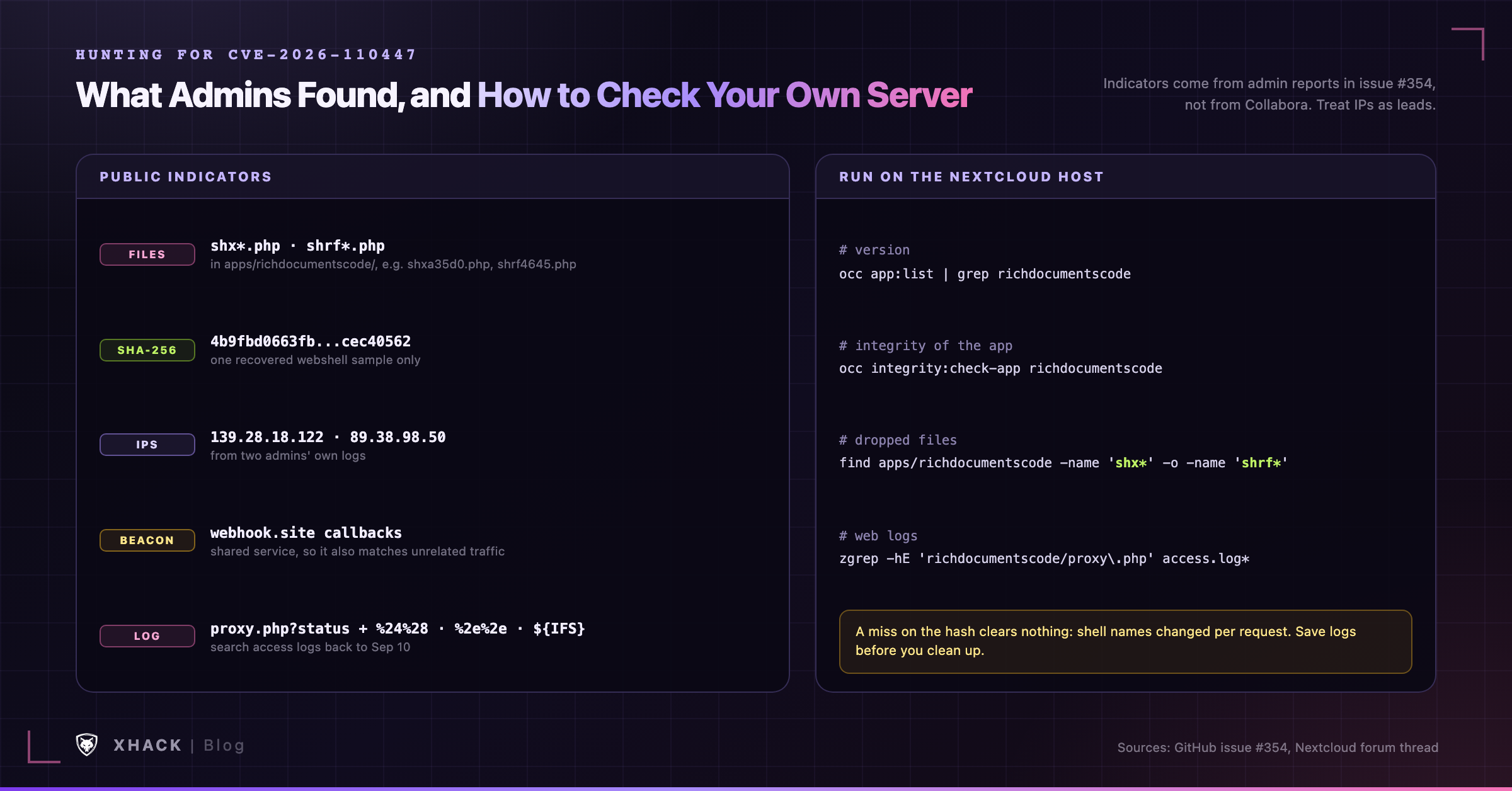Select the 'occ app:list | grep richdocumentscode' command
Screen dimensions: 1512x791
pos(985,274)
